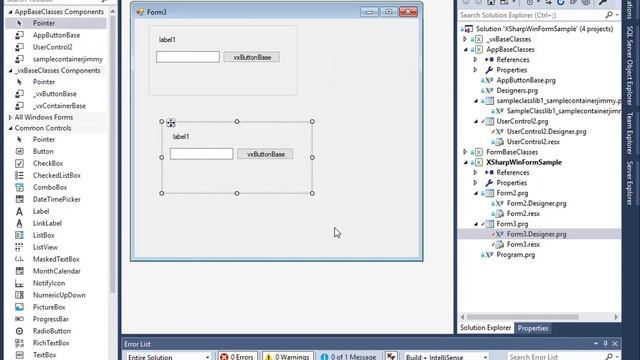Pick the CheckedListBox control

click(57, 175)
